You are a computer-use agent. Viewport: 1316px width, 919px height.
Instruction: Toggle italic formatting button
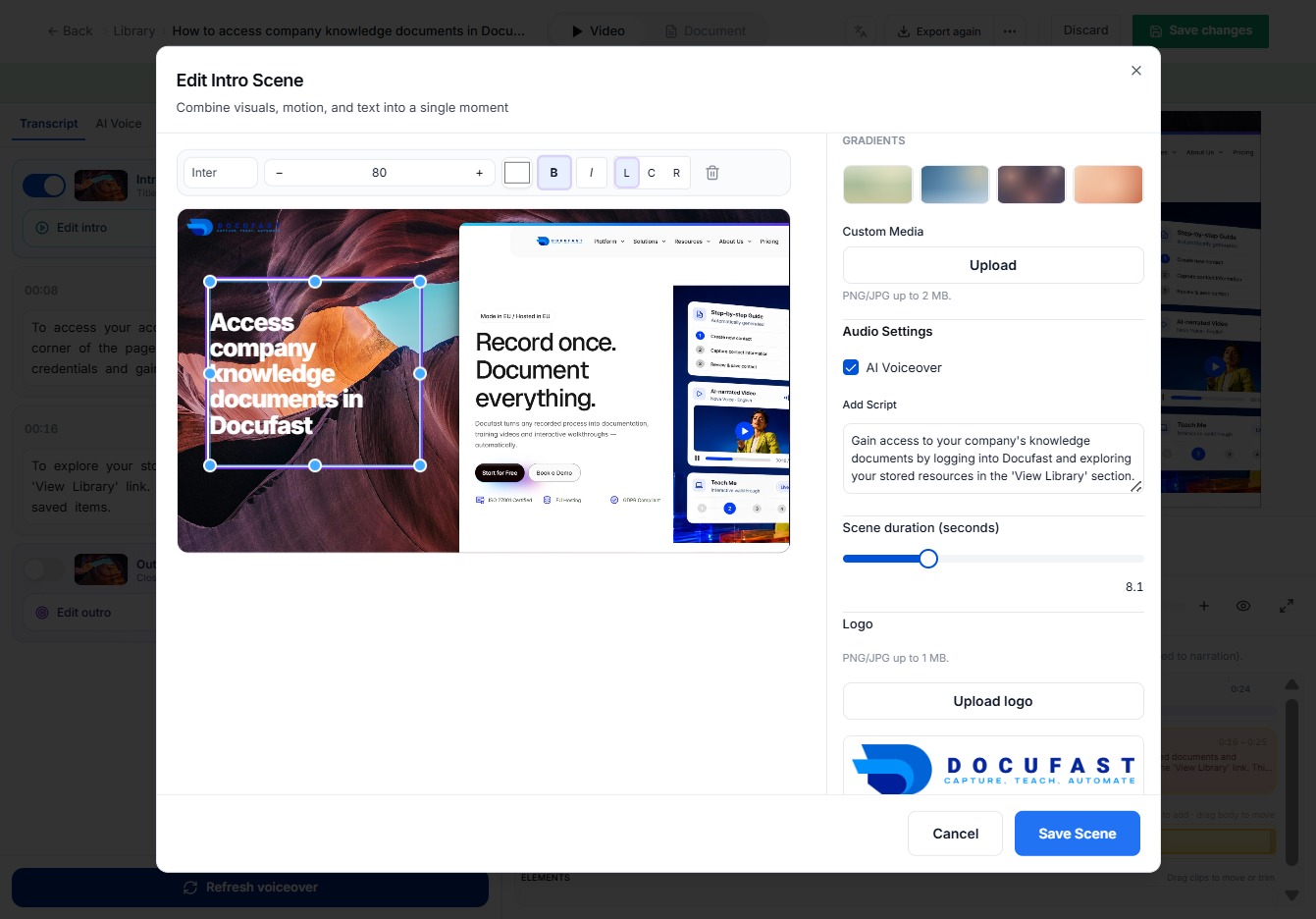point(591,173)
